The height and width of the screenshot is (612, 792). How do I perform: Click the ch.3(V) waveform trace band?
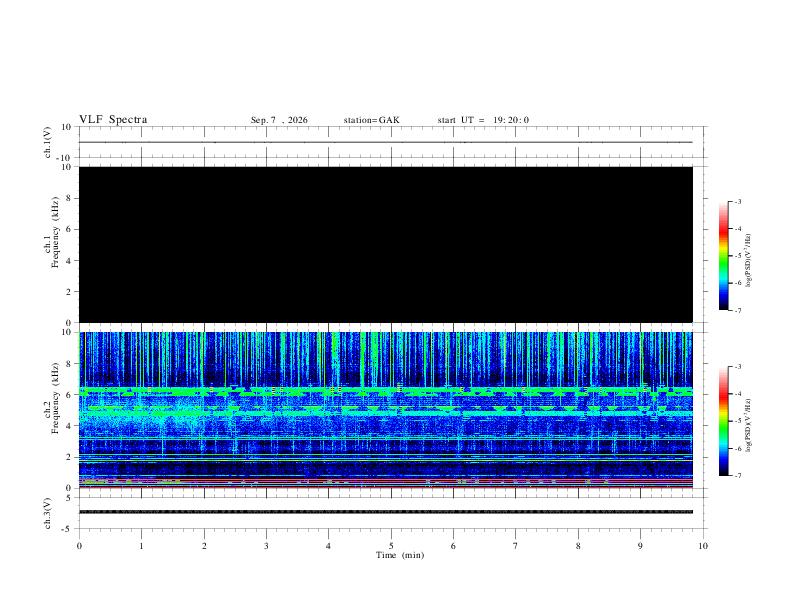tap(386, 512)
